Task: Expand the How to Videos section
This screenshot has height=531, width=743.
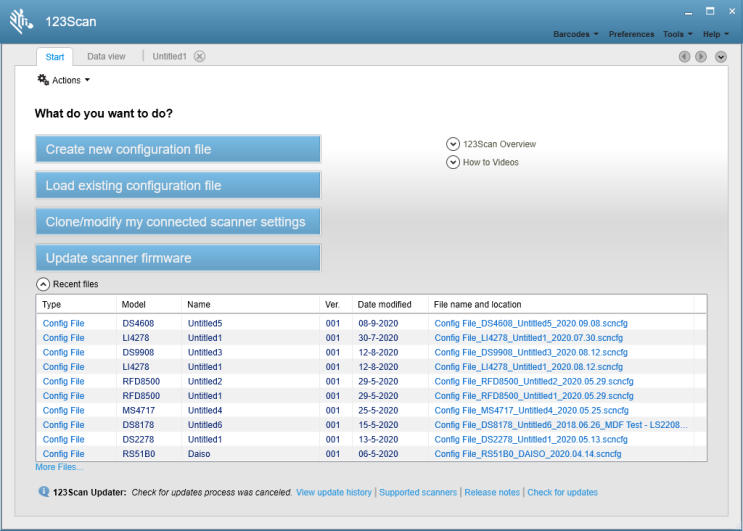Action: point(453,162)
